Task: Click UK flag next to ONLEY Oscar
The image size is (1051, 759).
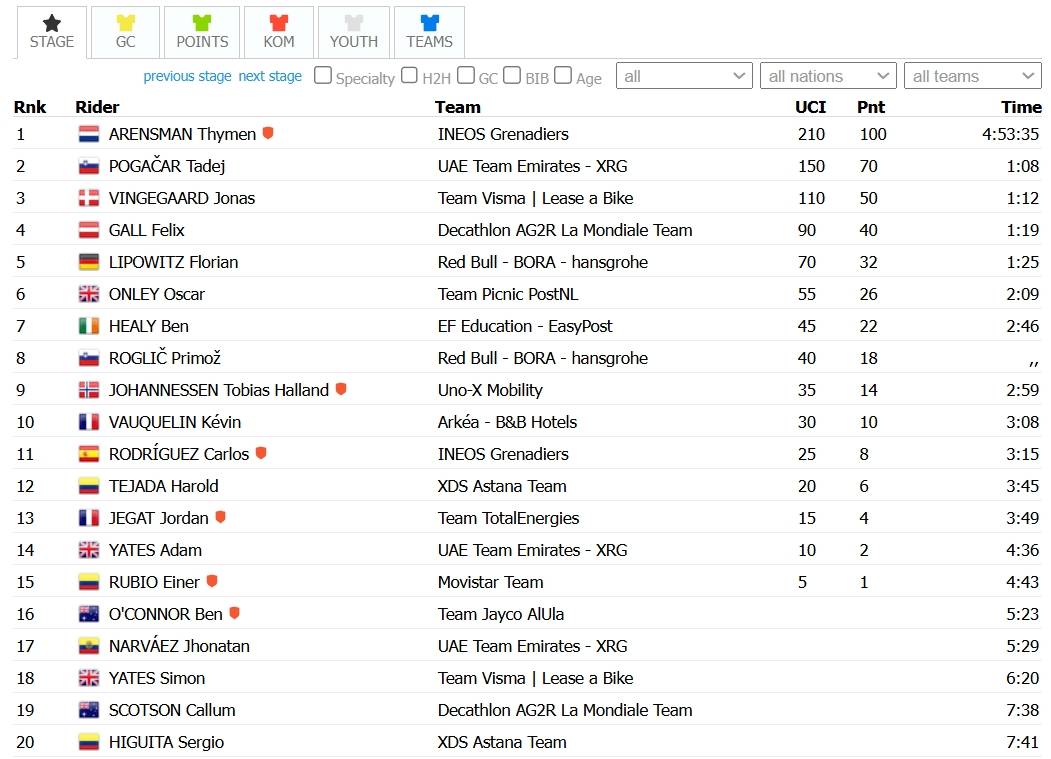Action: [x=88, y=294]
